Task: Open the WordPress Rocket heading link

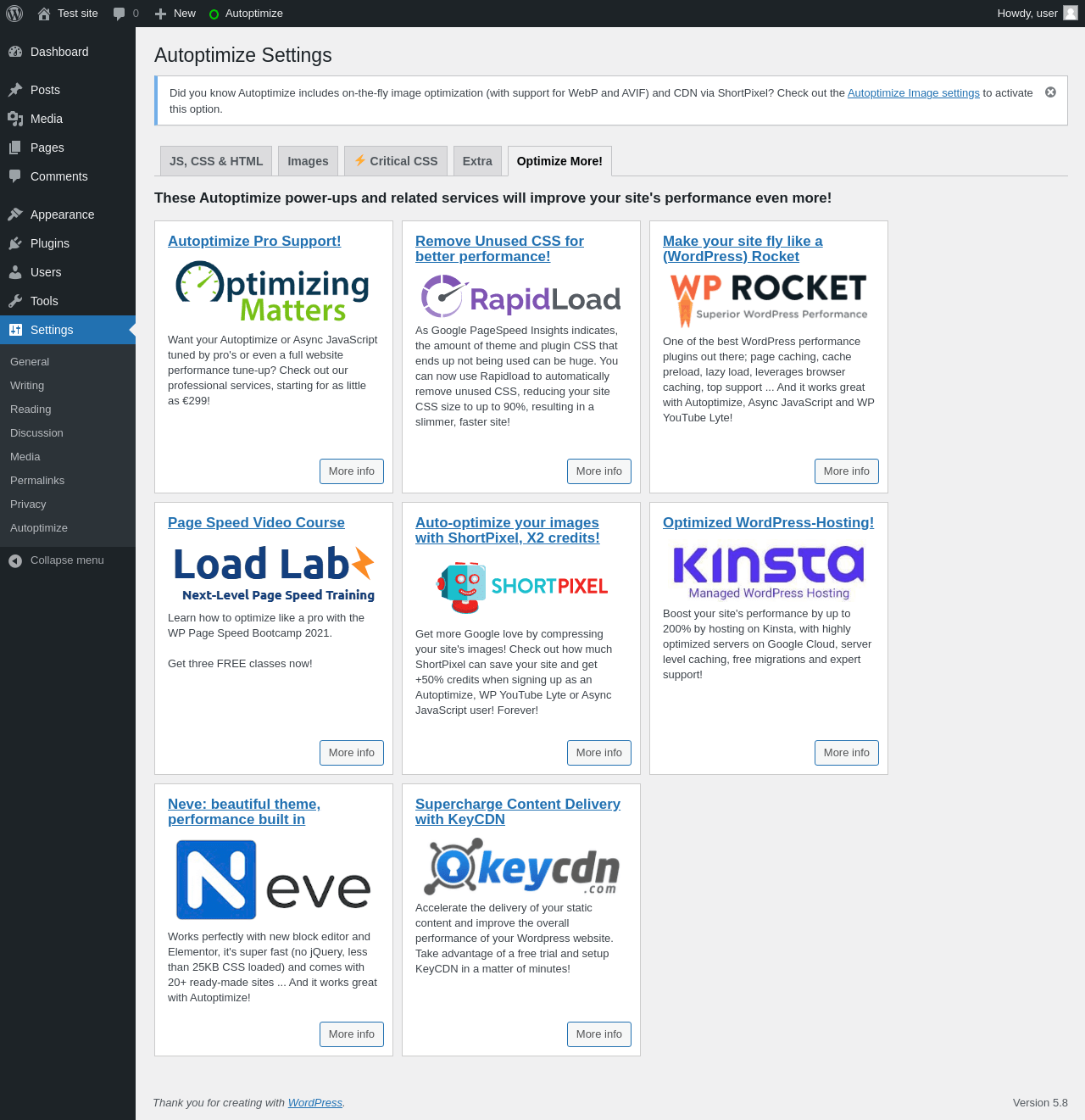Action: (x=743, y=248)
